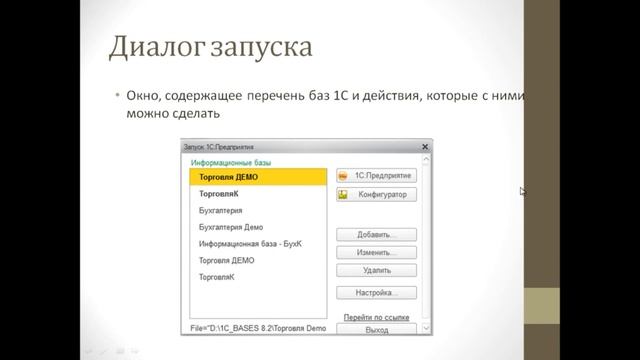Click the scrollbar down arrow in dialog
Viewport: 640px width, 360px height.
click(426, 328)
